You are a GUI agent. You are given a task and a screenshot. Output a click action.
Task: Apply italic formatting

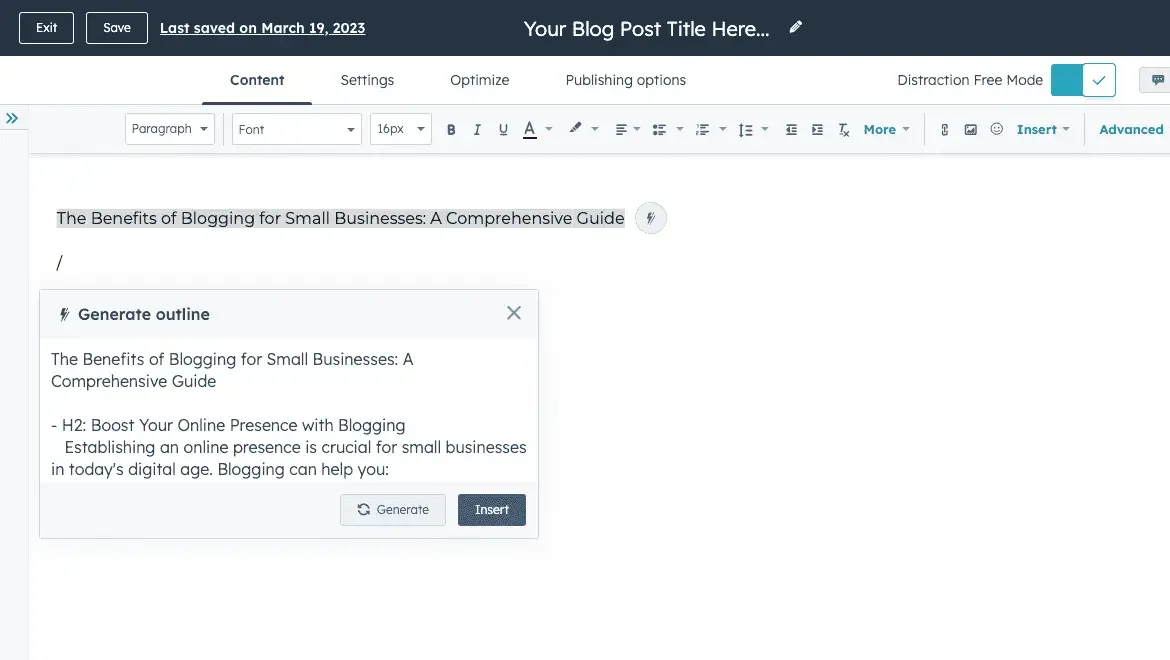tap(477, 130)
